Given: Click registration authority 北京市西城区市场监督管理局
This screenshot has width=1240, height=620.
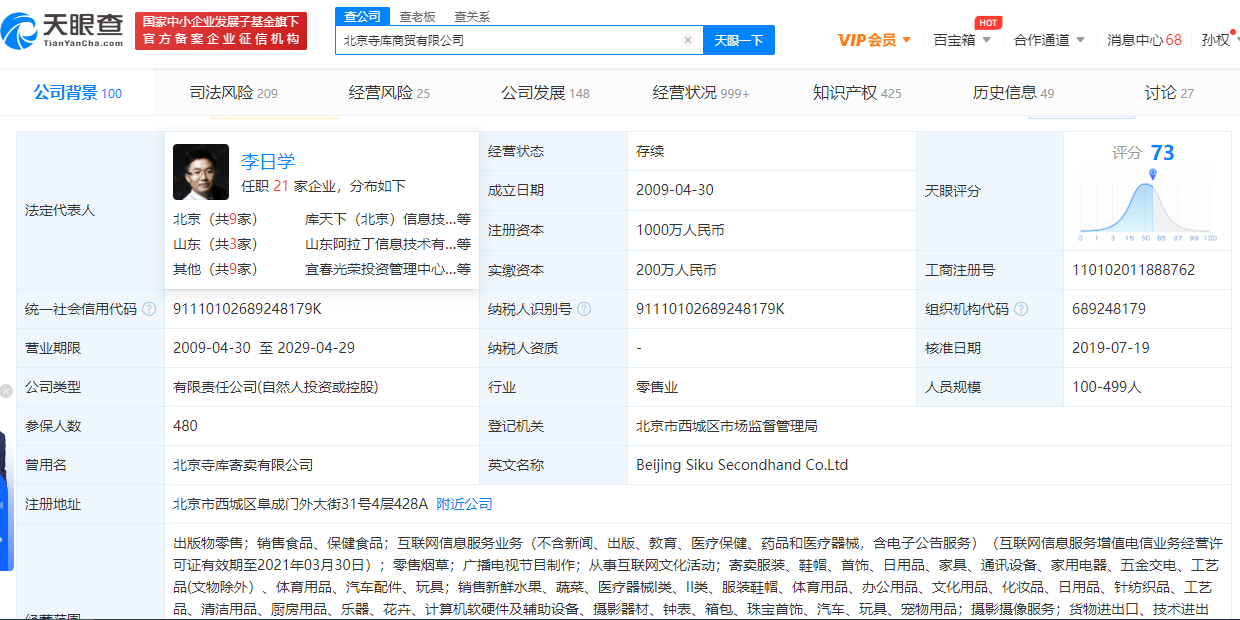Looking at the screenshot, I should pyautogui.click(x=727, y=426).
